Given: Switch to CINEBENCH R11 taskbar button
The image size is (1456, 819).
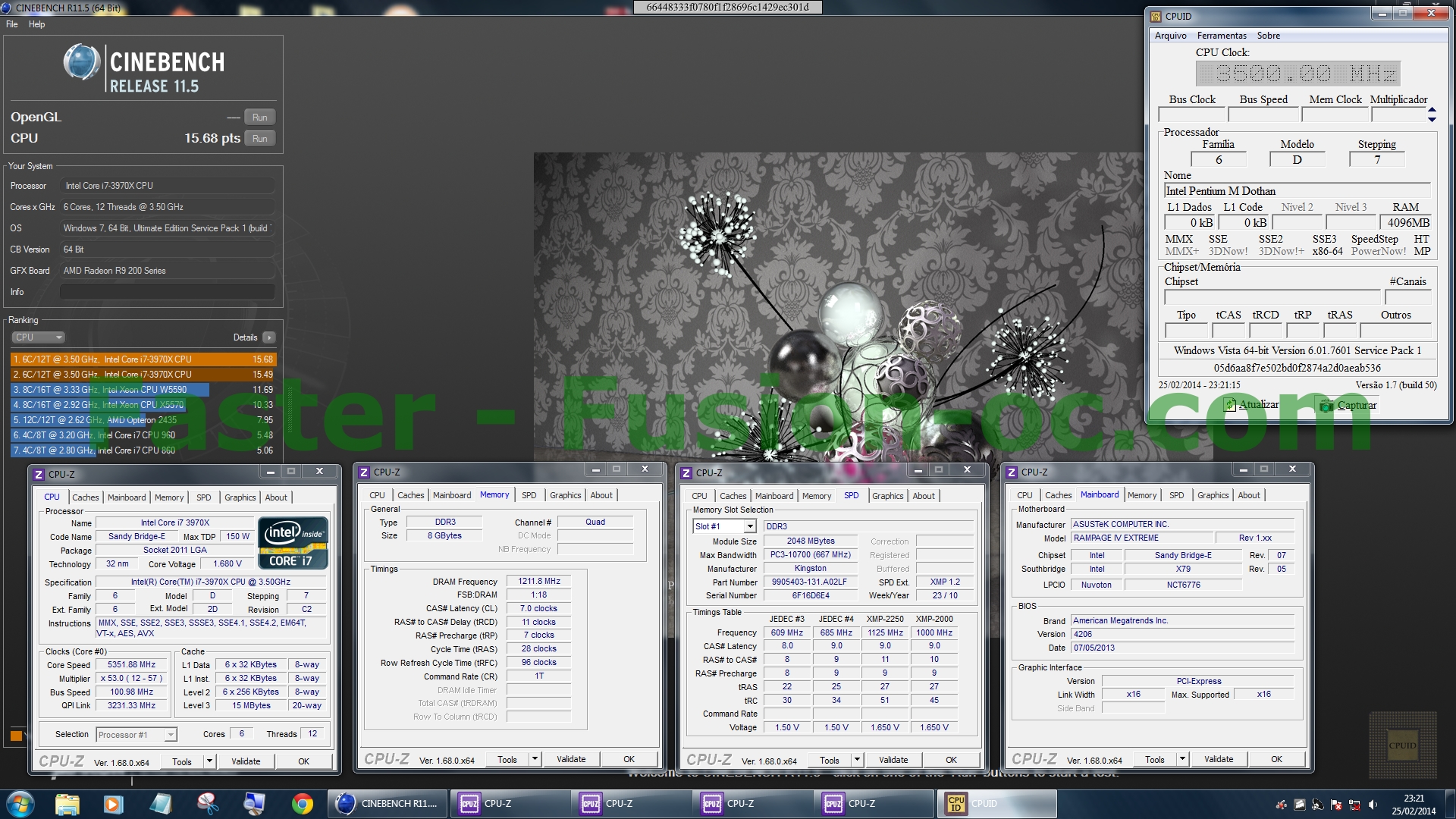Looking at the screenshot, I should point(388,804).
